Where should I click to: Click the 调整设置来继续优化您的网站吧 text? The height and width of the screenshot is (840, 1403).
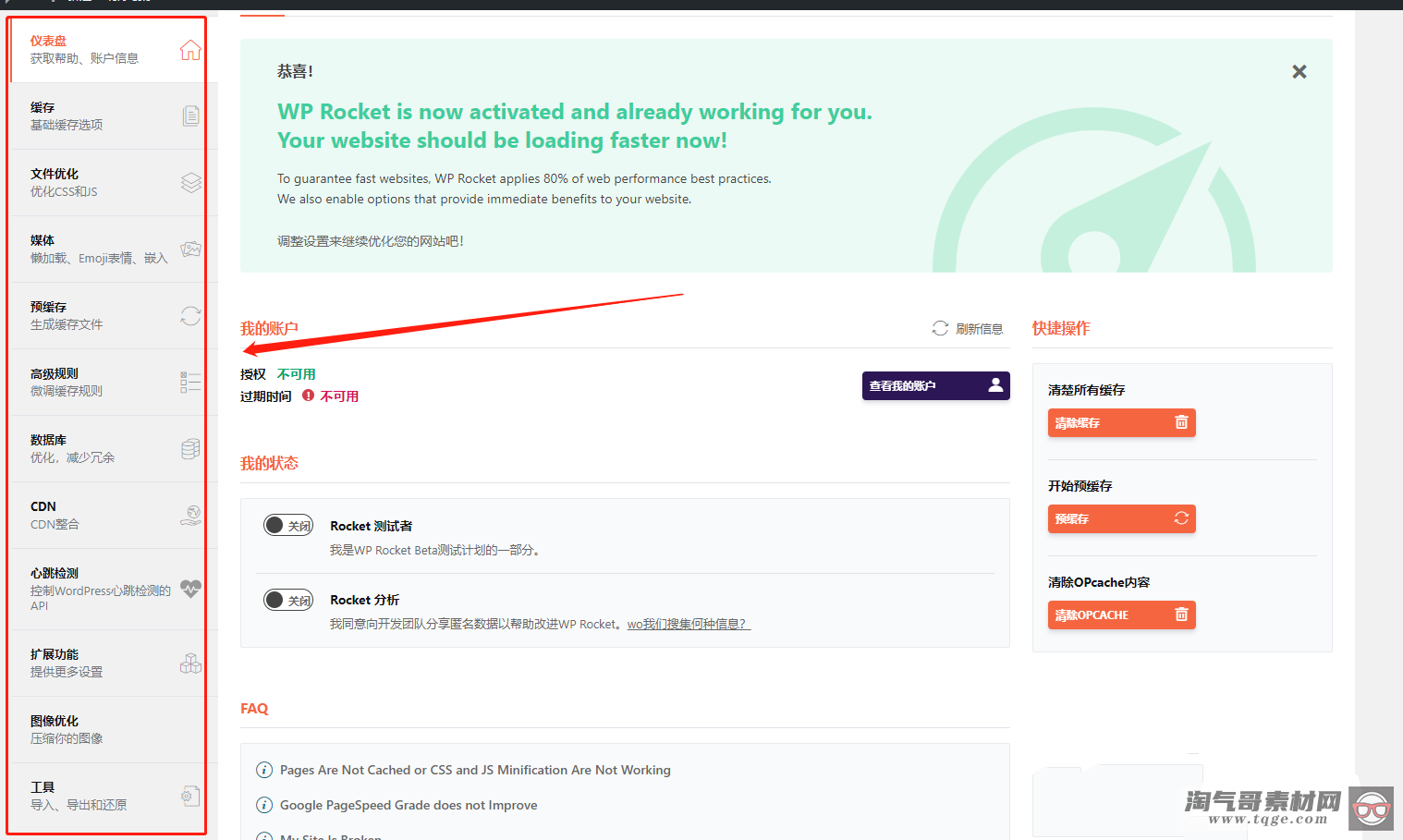click(x=370, y=241)
